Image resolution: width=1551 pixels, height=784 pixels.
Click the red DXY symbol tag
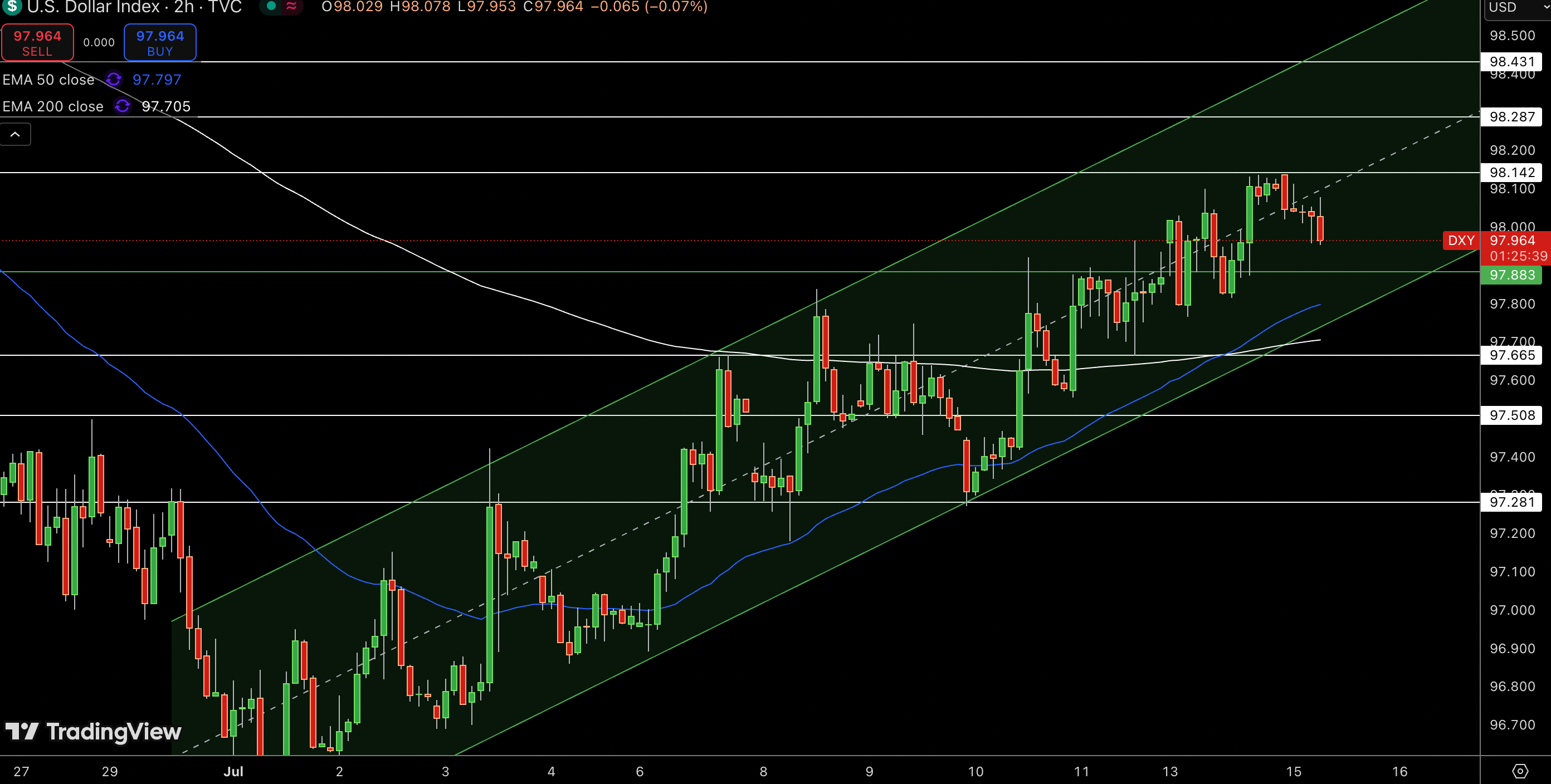point(1461,241)
